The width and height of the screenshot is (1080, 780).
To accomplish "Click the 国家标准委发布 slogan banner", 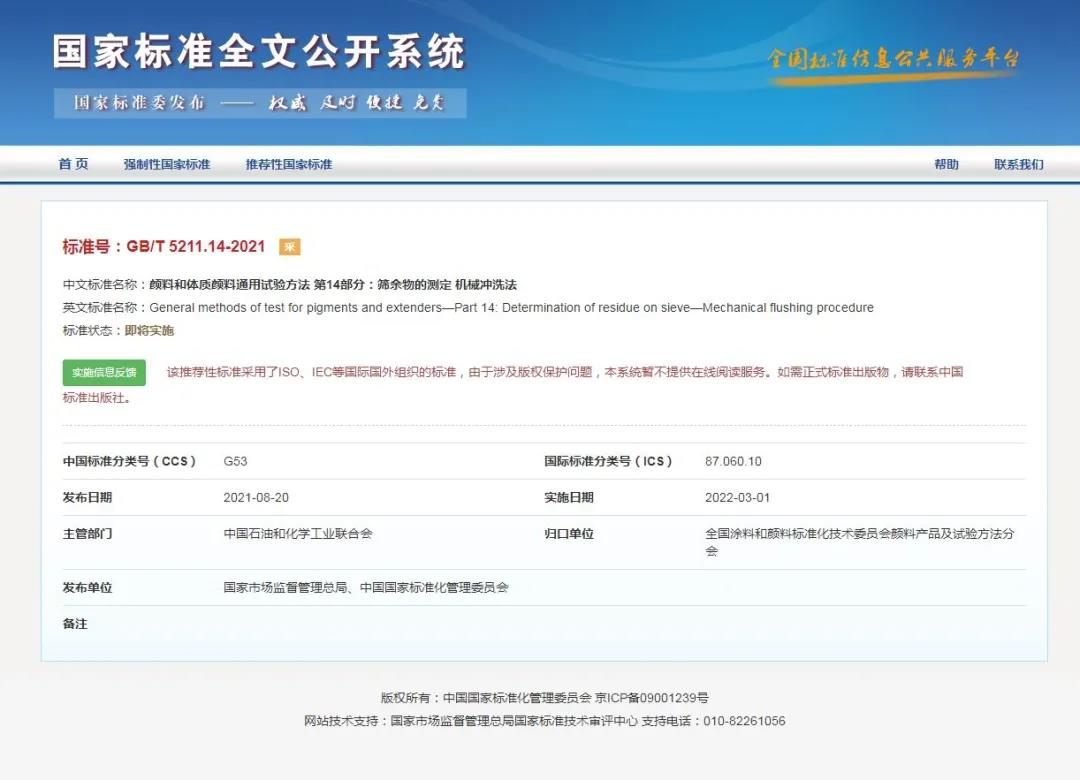I will pos(260,103).
